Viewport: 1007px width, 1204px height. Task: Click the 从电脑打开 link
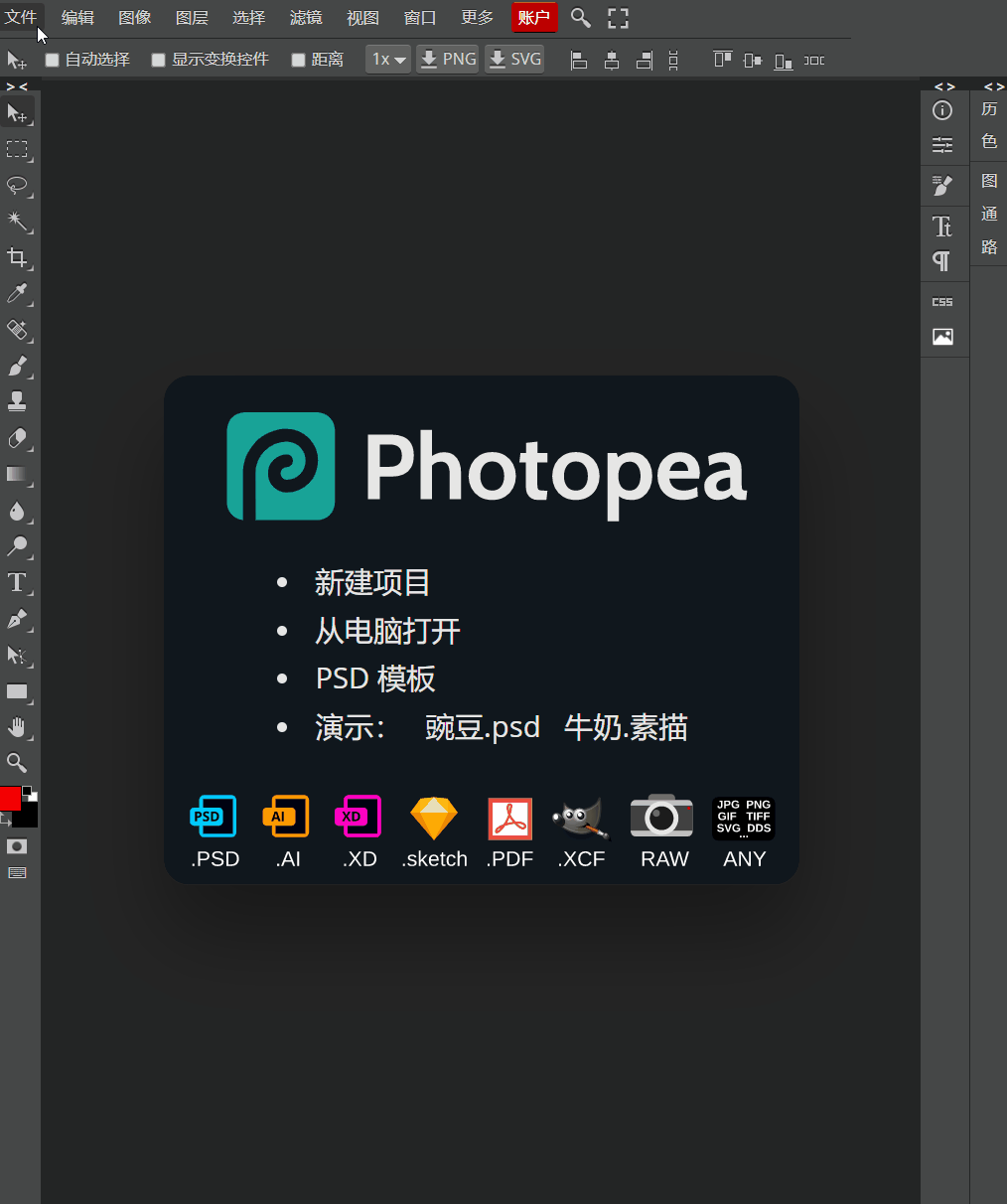(x=387, y=631)
